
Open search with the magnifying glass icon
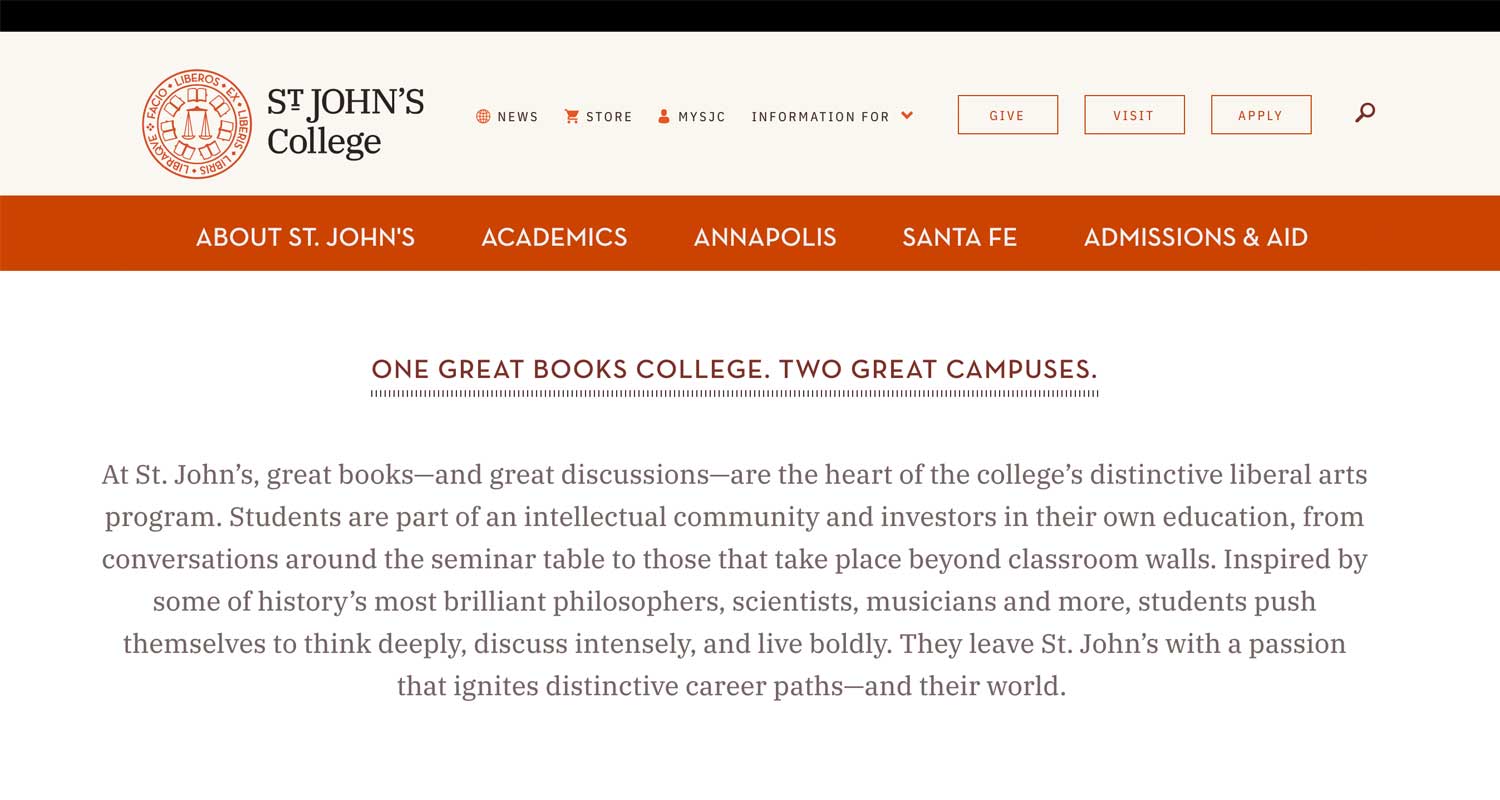click(x=1365, y=113)
